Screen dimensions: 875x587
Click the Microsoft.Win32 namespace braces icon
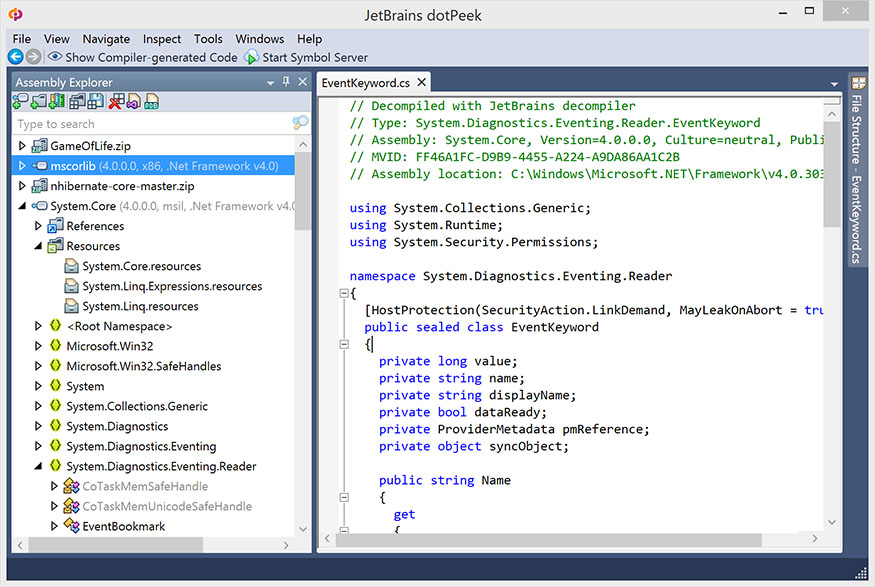(55, 345)
